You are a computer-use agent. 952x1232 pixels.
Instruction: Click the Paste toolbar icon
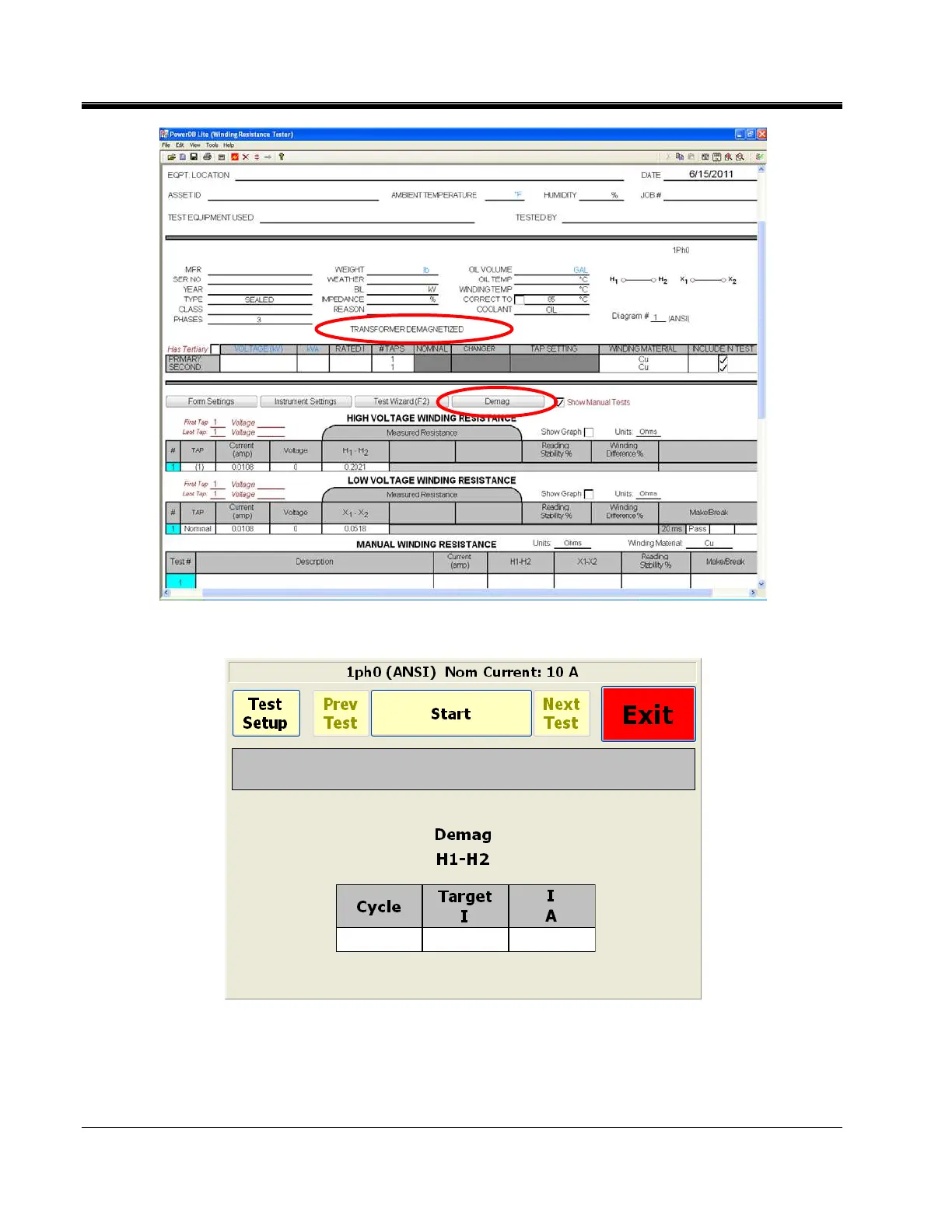[691, 157]
